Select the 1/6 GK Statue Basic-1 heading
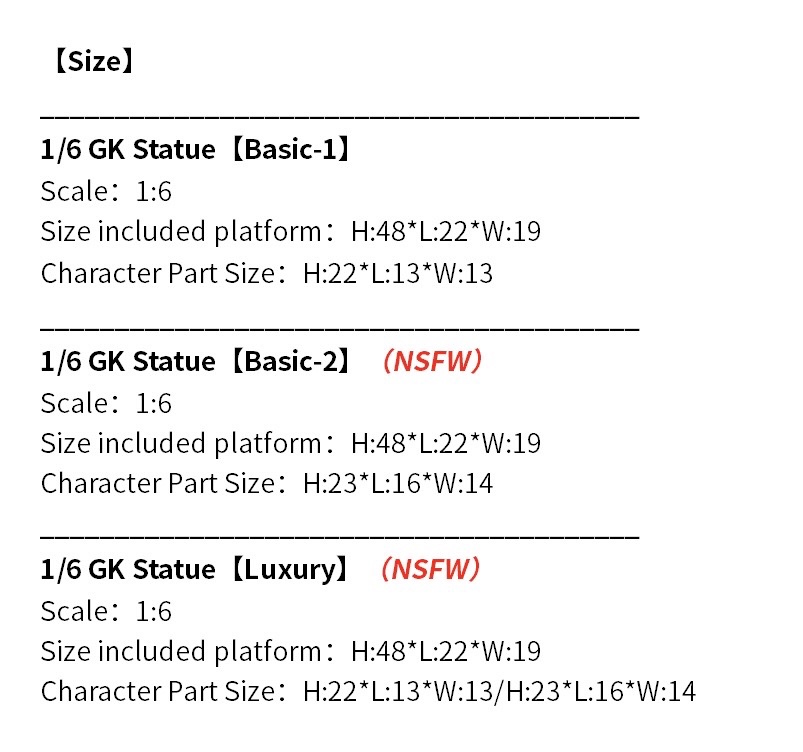 [197, 151]
